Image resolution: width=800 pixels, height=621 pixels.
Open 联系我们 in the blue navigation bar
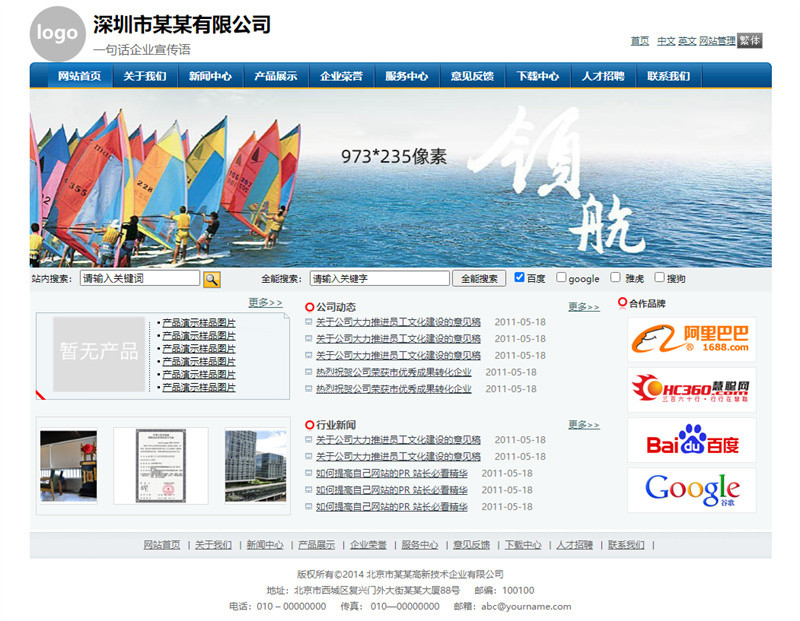point(668,76)
